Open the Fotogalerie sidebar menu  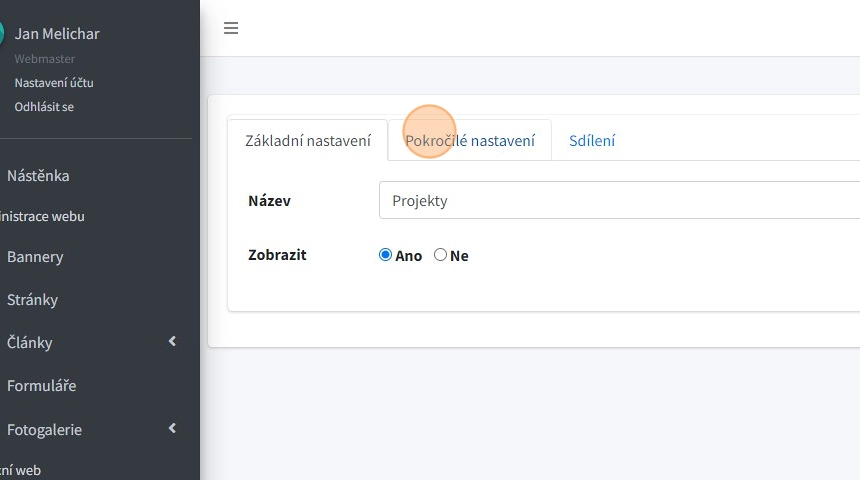(x=44, y=429)
